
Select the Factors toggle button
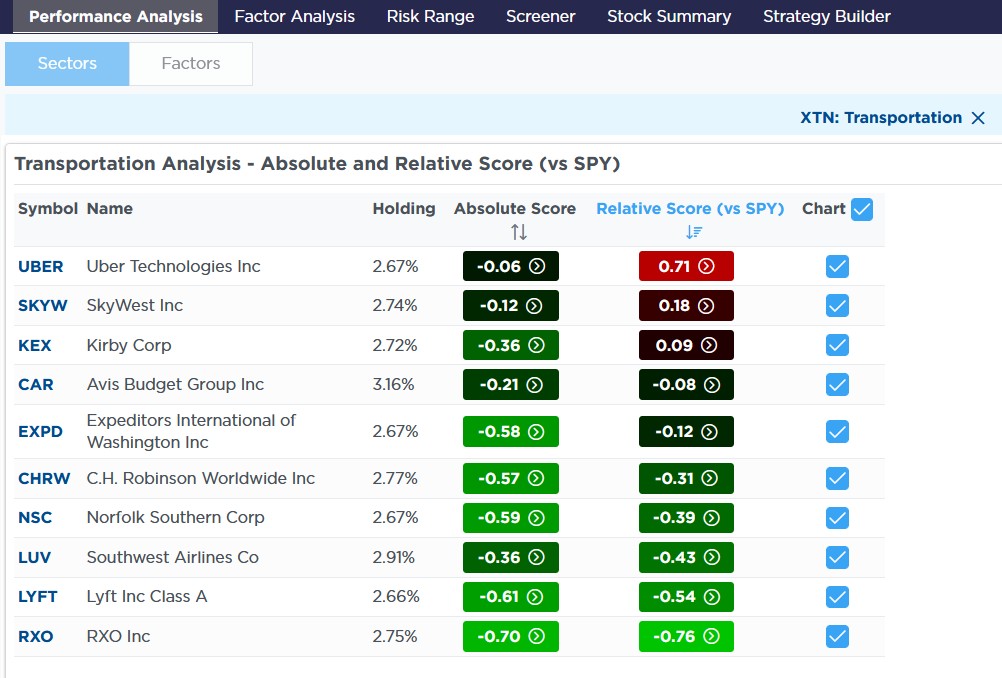[x=191, y=64]
